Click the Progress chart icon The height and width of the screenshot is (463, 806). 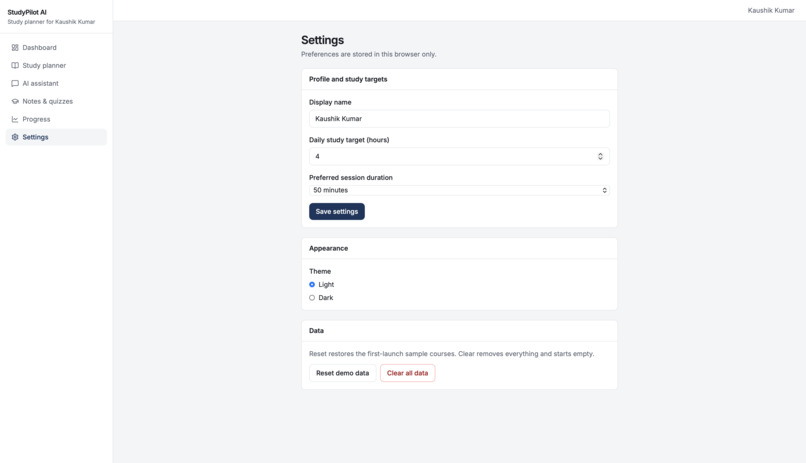[x=15, y=119]
